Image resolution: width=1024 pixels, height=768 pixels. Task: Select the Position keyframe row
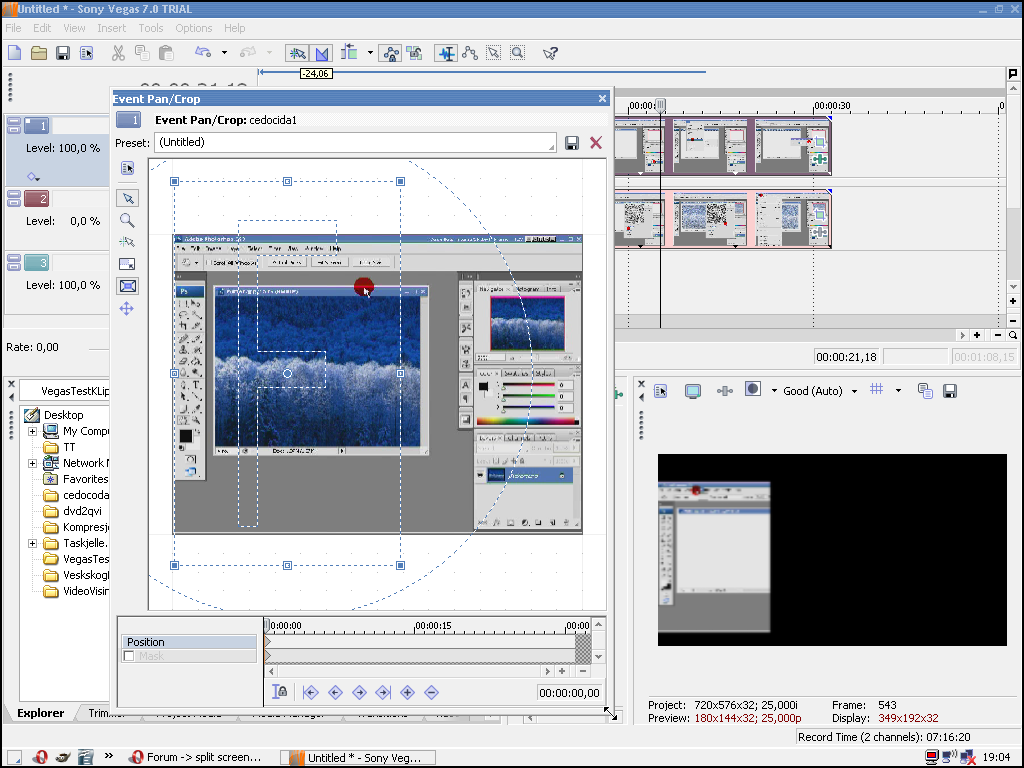click(x=189, y=642)
